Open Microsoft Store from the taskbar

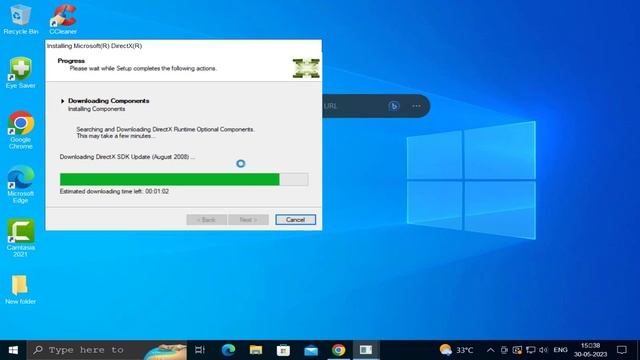tap(283, 350)
